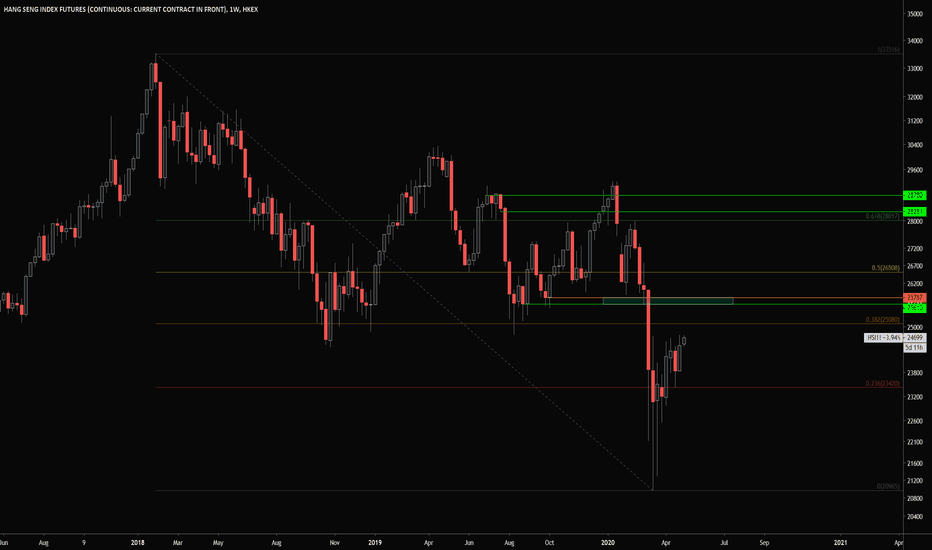Click the 31200 price axis tick

coord(914,121)
